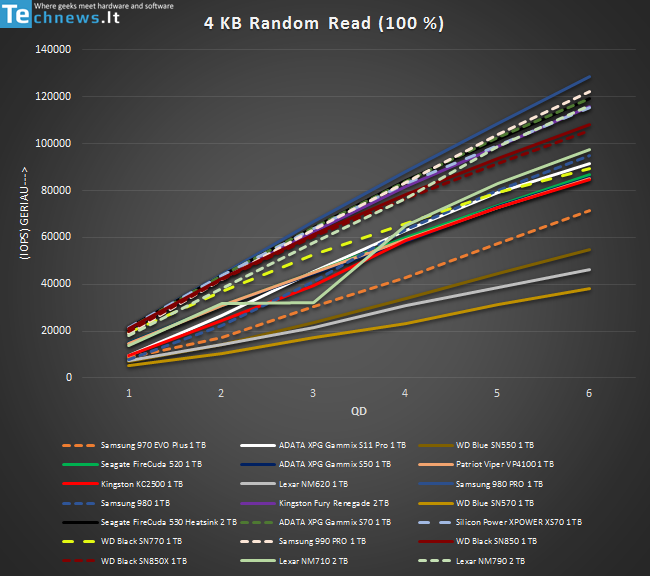Click y-axis value 120000

53,96
